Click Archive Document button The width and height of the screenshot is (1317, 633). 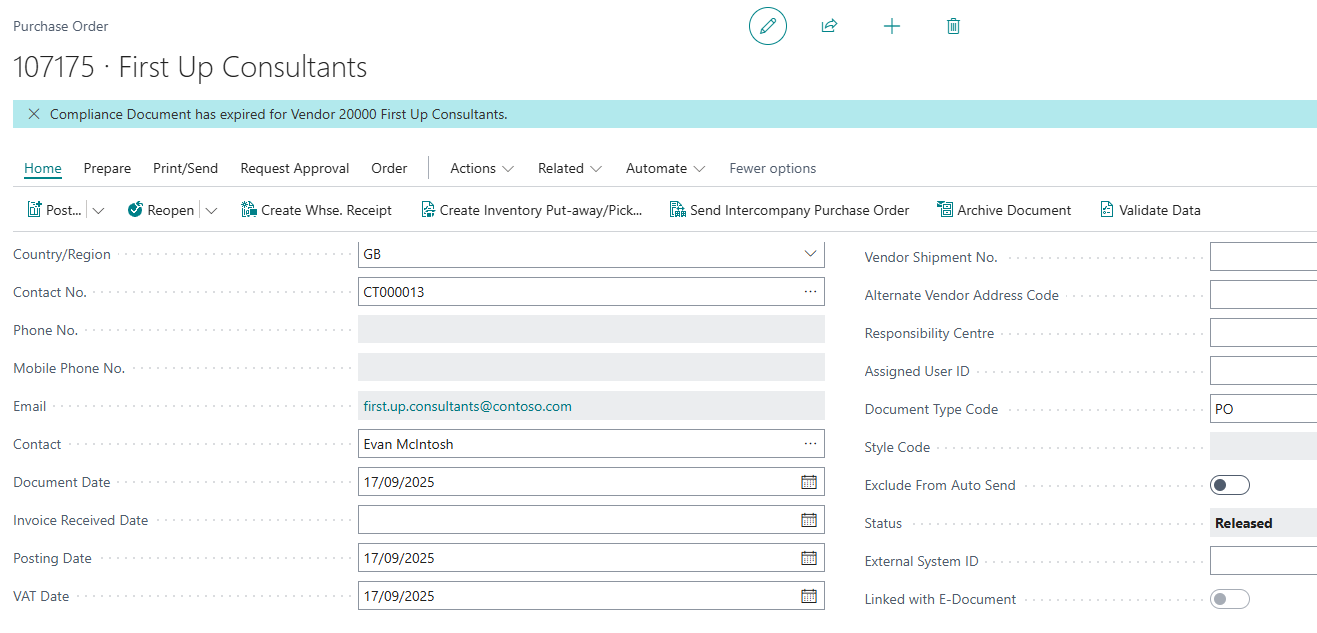1004,210
